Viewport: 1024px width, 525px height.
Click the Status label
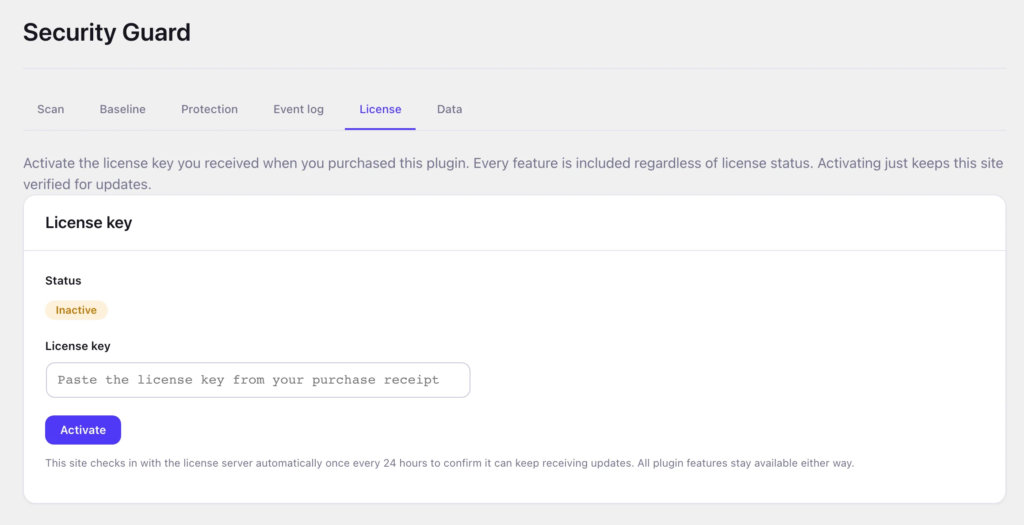pos(63,281)
